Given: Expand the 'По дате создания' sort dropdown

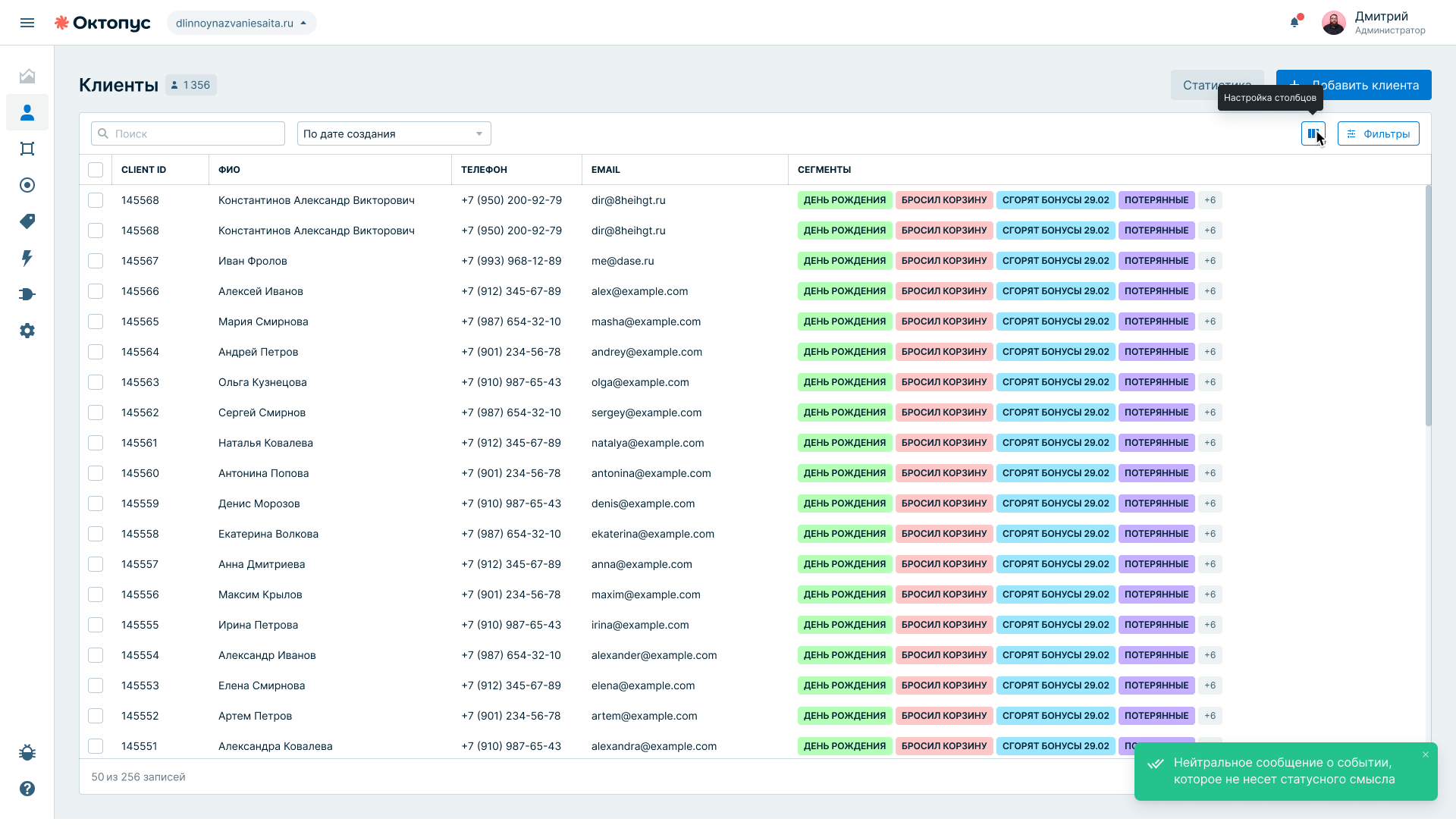Looking at the screenshot, I should click(394, 133).
